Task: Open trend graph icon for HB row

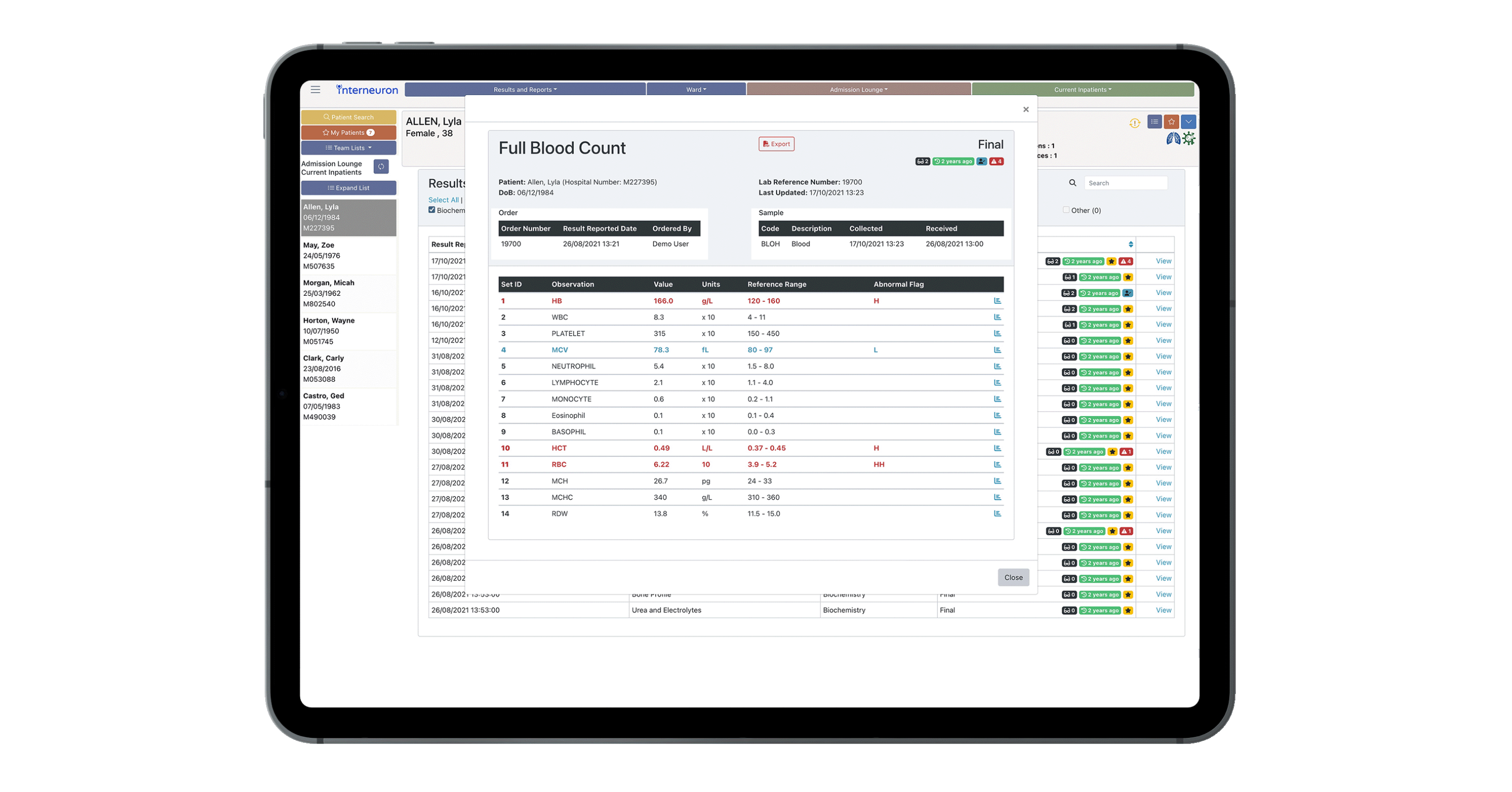Action: click(997, 300)
